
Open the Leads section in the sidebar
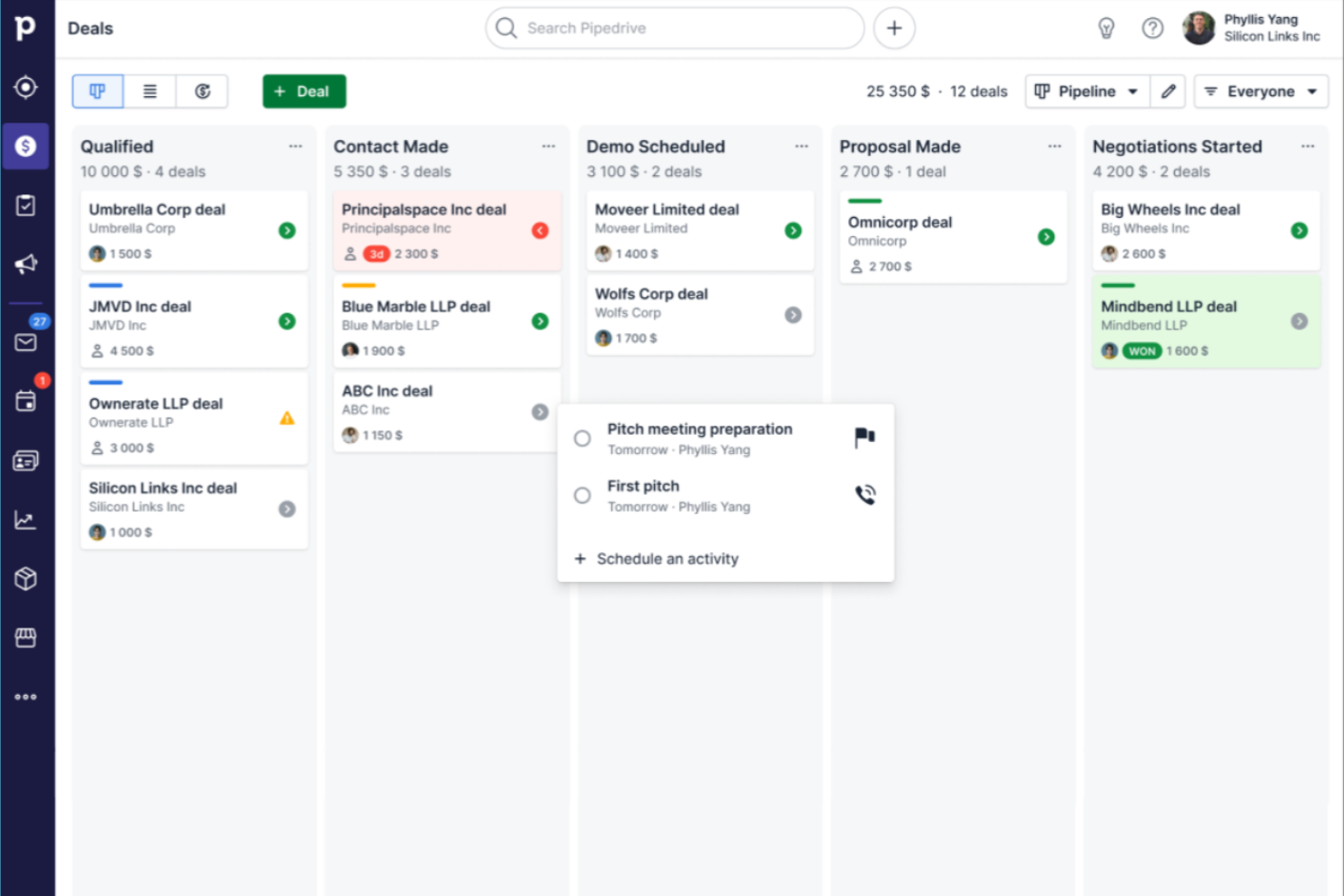click(26, 87)
